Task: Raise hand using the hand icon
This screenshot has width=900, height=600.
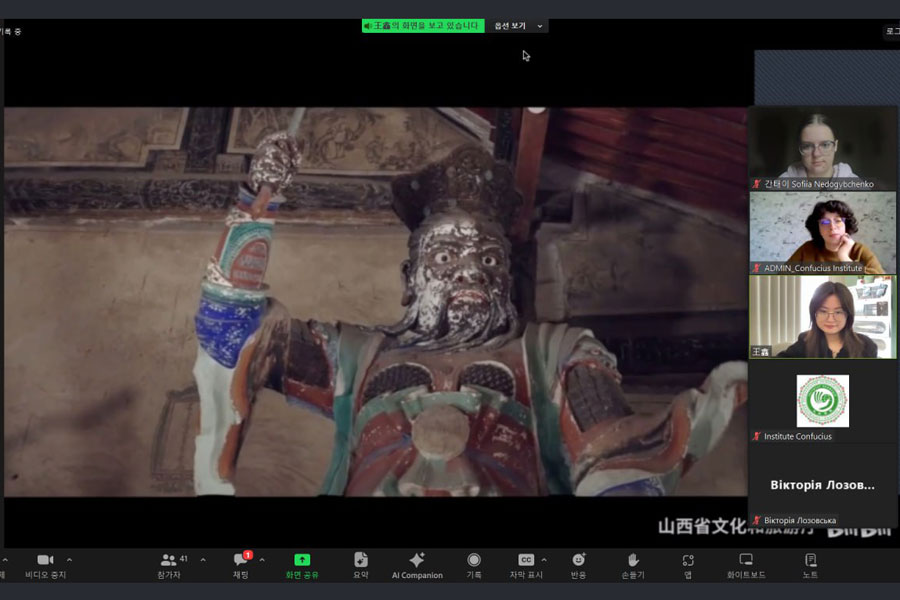Action: click(x=633, y=566)
